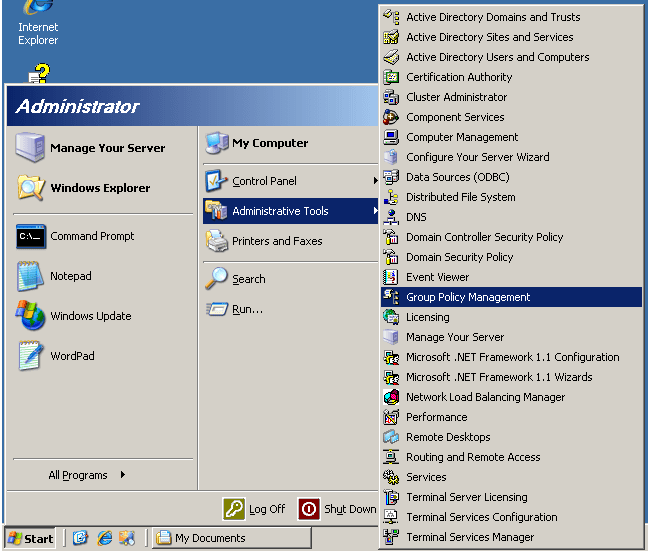Click the Log Off button
The image size is (648, 551).
click(x=254, y=509)
